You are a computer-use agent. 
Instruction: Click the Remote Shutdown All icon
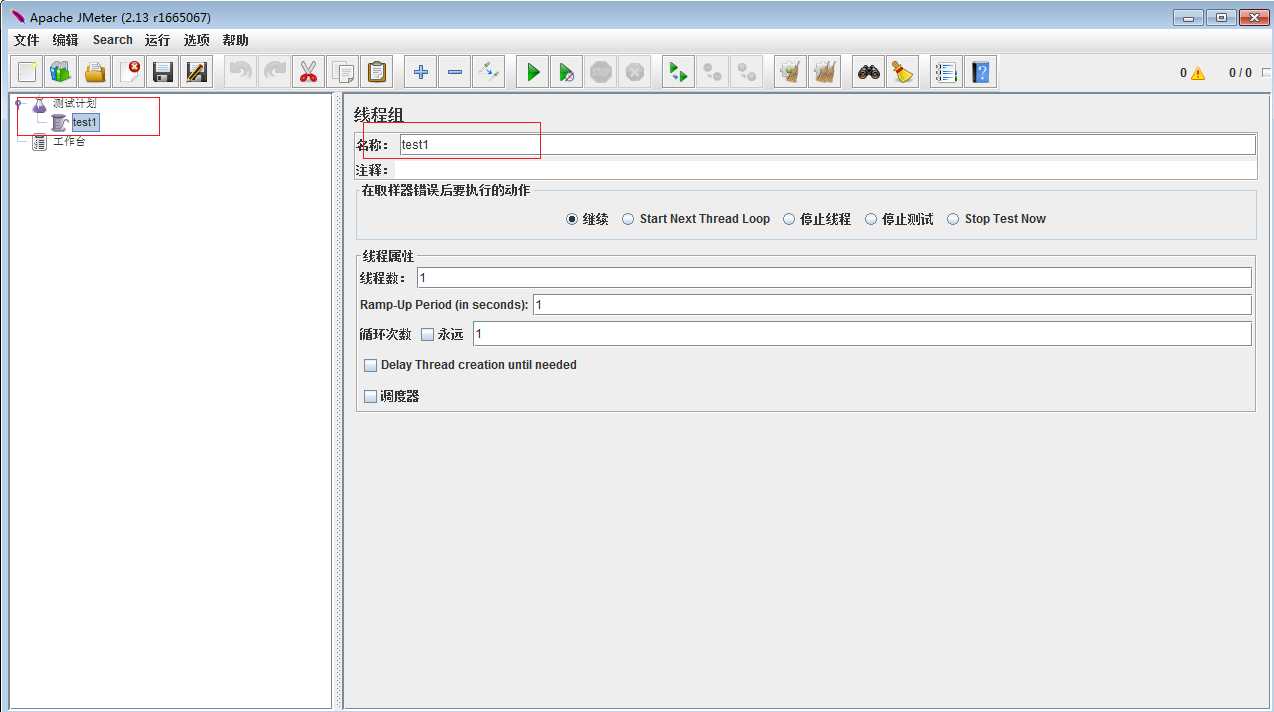[x=747, y=72]
